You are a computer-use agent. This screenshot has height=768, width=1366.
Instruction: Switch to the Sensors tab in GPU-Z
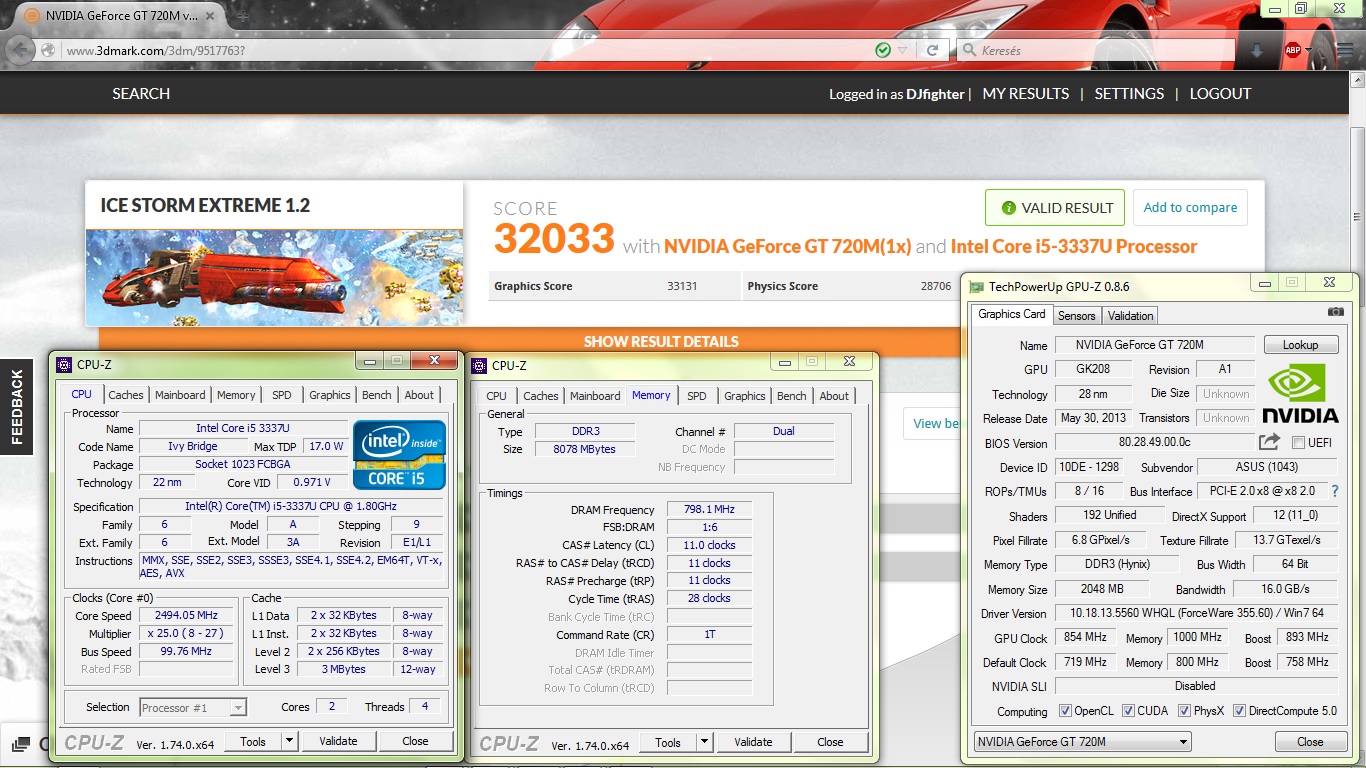coord(1077,316)
